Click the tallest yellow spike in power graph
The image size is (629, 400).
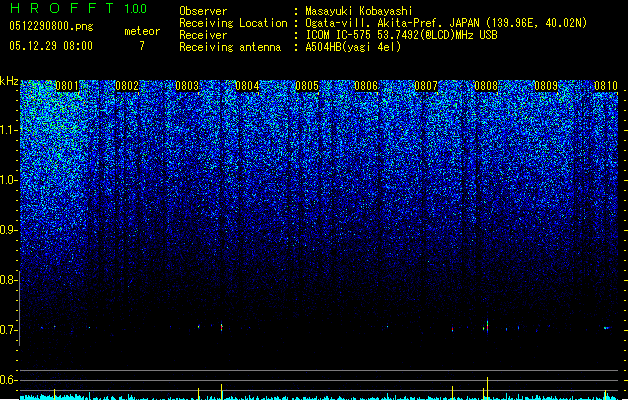pyautogui.click(x=487, y=388)
